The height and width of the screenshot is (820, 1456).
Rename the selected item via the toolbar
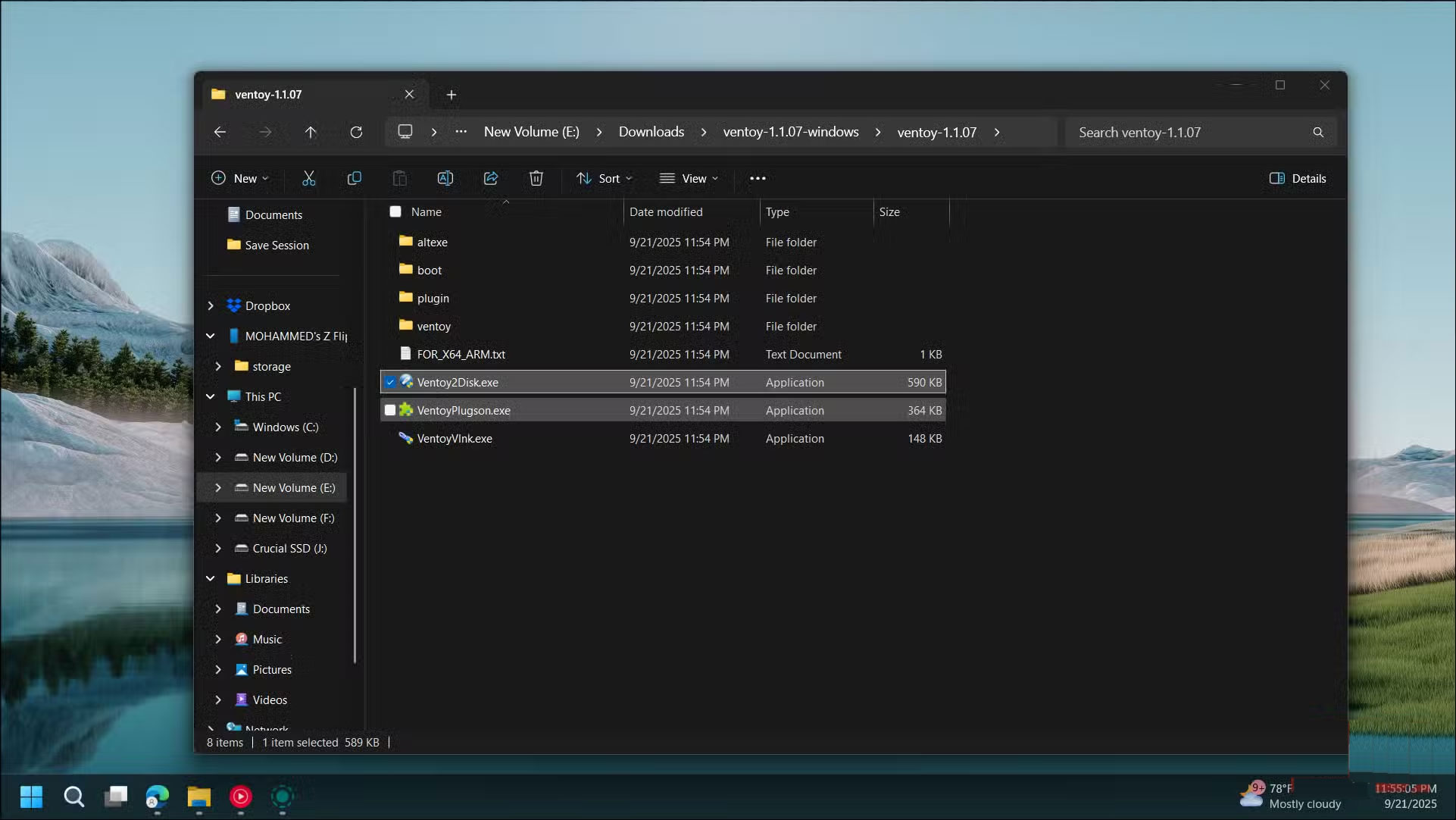coord(445,178)
